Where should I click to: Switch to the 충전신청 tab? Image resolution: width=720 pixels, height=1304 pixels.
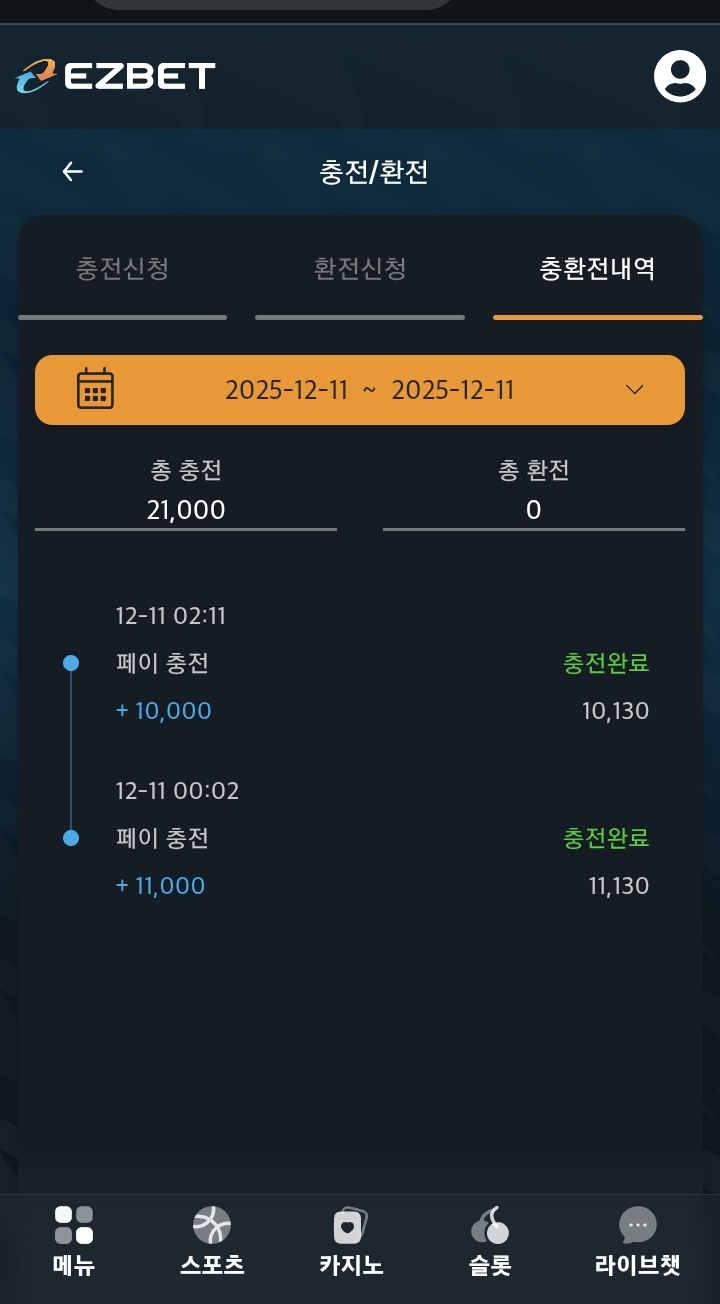click(x=122, y=269)
